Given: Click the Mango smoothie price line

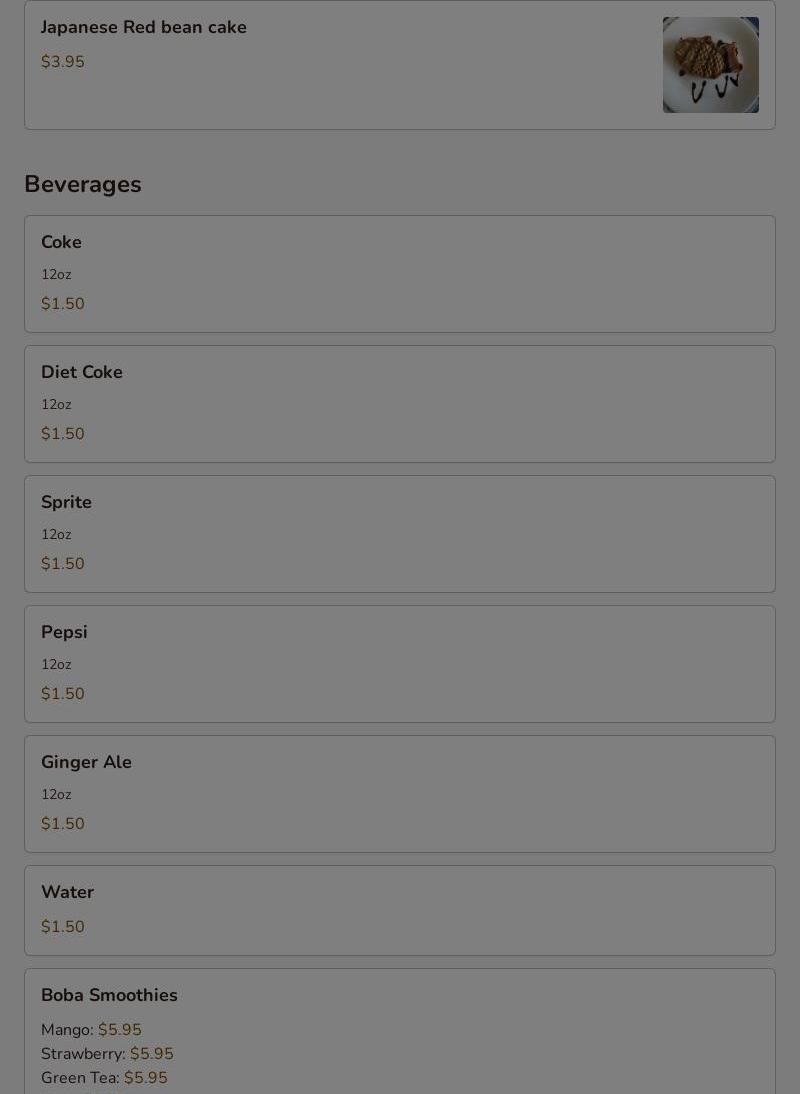Looking at the screenshot, I should [91, 1030].
